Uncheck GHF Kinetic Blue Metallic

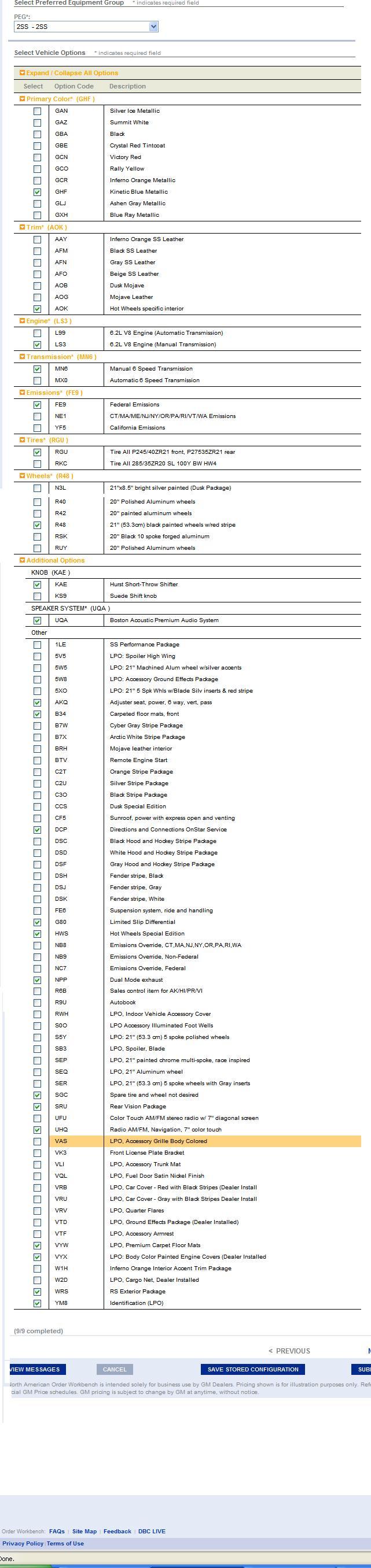(37, 192)
